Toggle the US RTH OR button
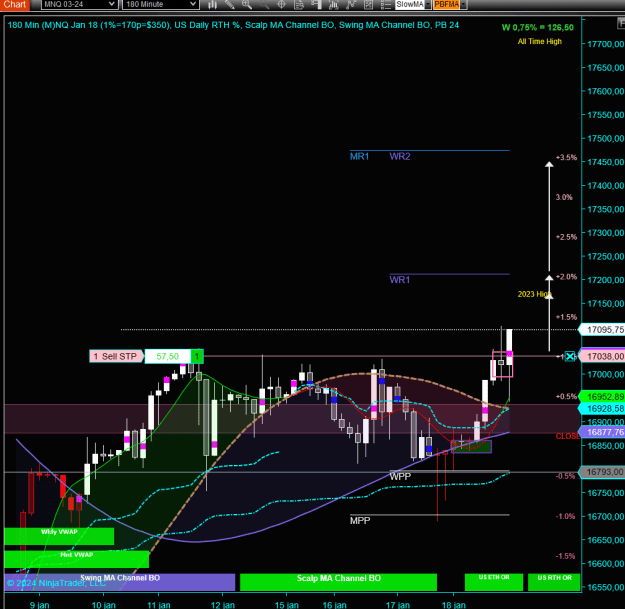Screen dimensions: 625x609 pos(554,582)
